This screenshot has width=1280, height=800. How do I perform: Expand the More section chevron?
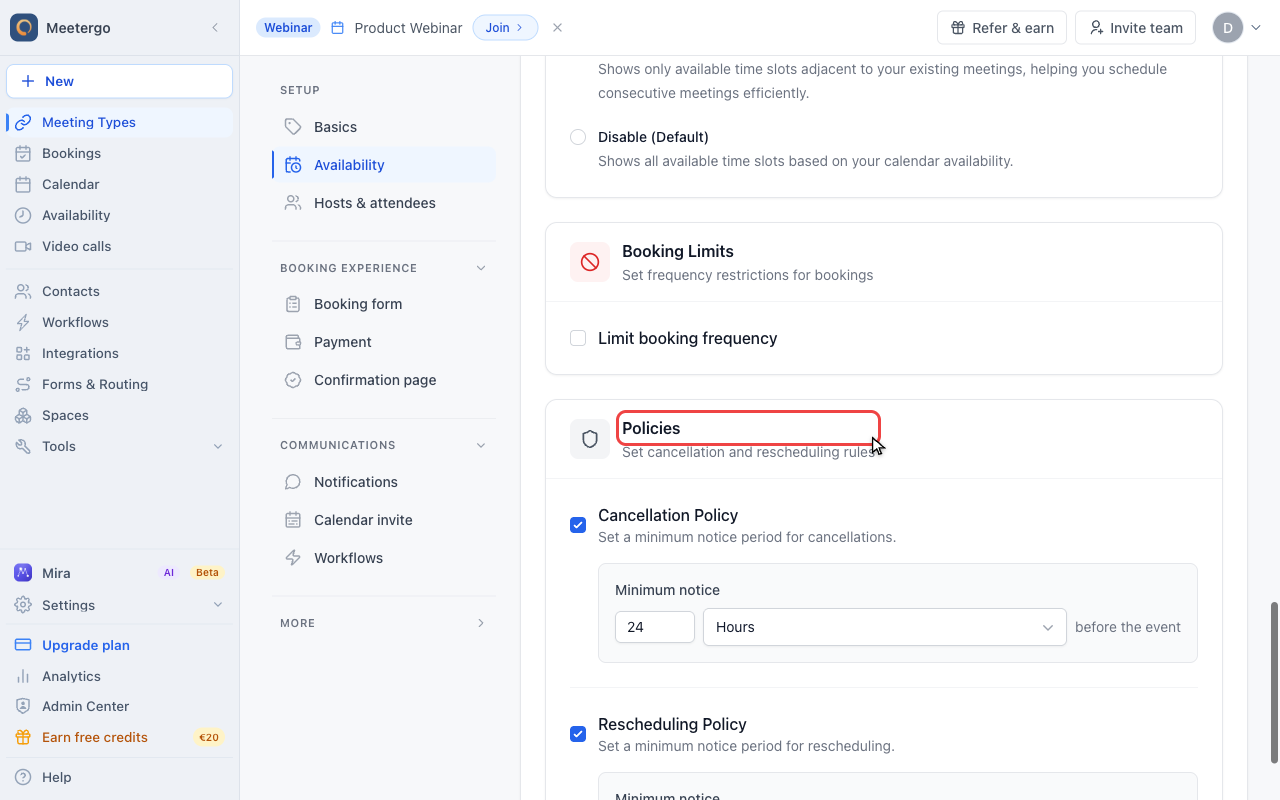[x=481, y=623]
